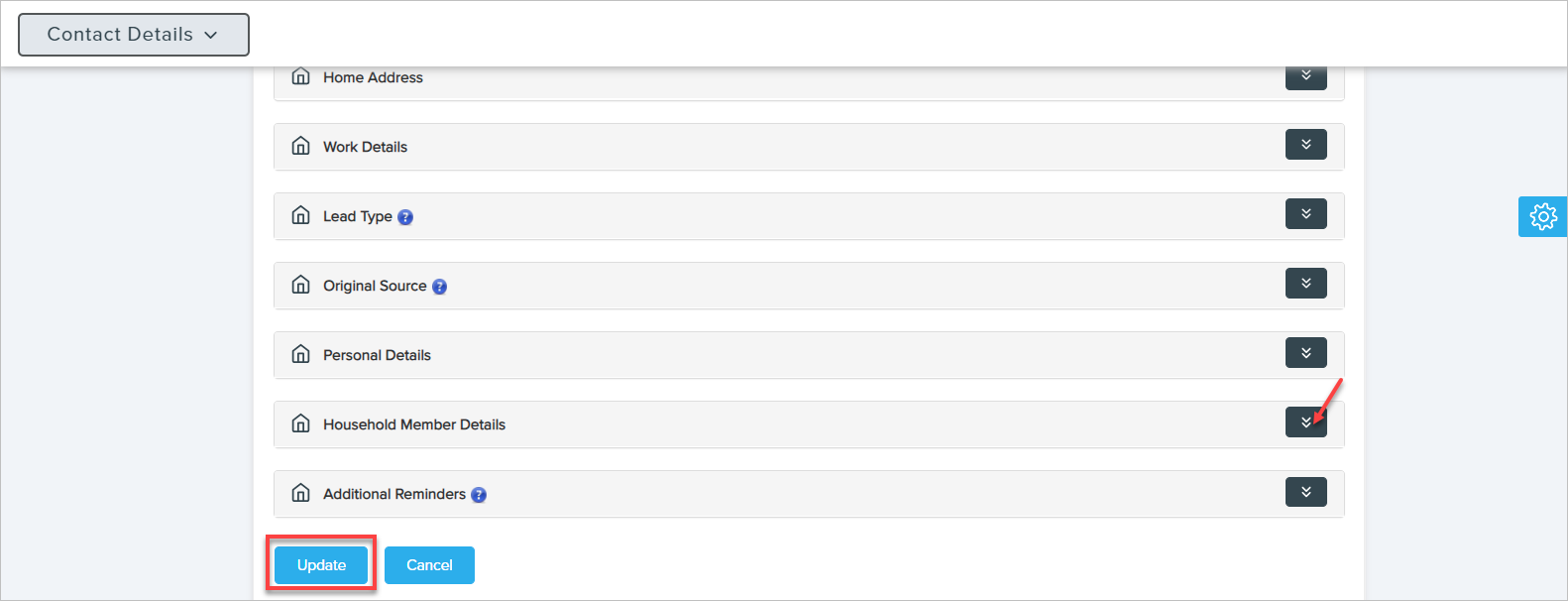Click Lead Type help question icon
Image resolution: width=1568 pixels, height=601 pixels.
tap(405, 217)
